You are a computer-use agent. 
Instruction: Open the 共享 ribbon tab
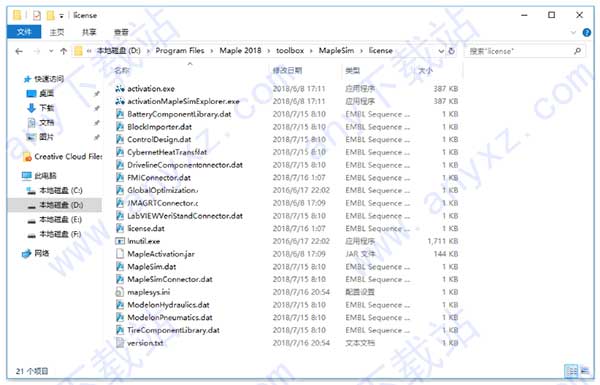(89, 32)
